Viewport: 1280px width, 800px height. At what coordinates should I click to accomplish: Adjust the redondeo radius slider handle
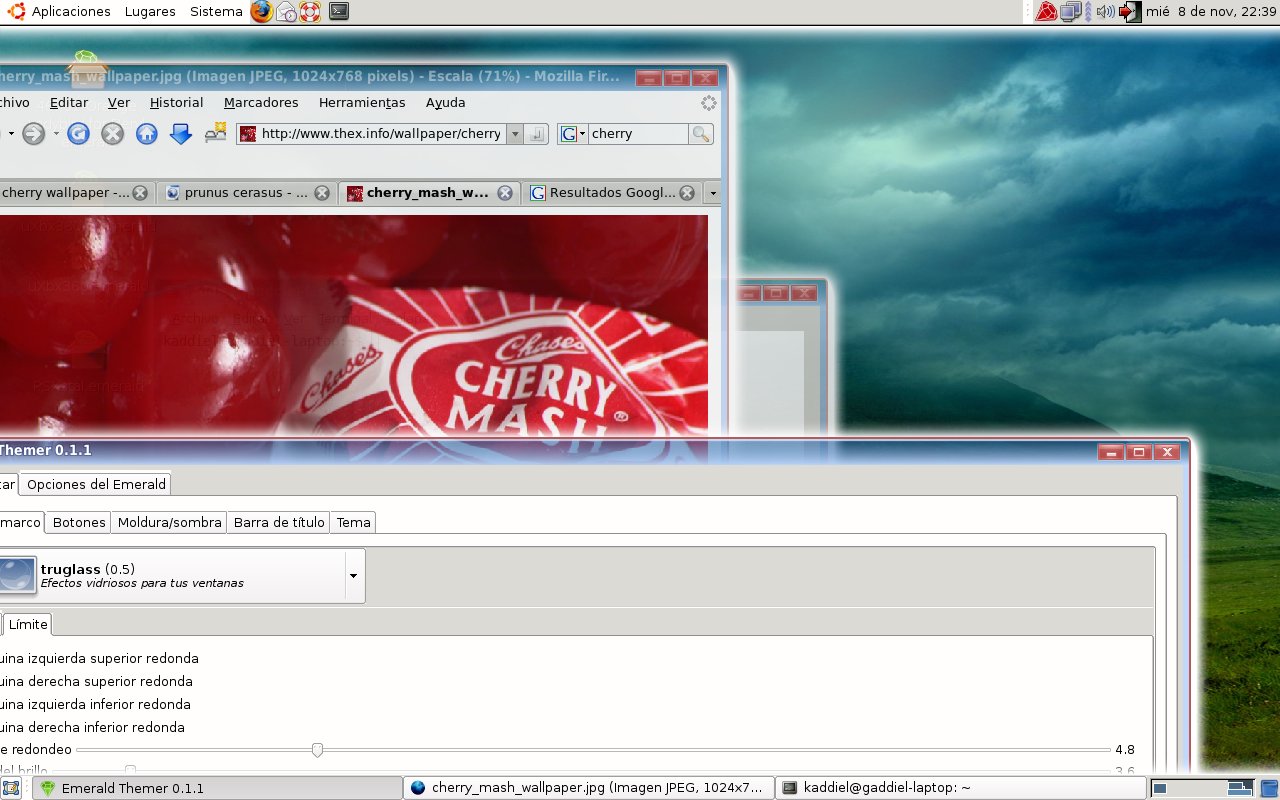pyautogui.click(x=317, y=750)
